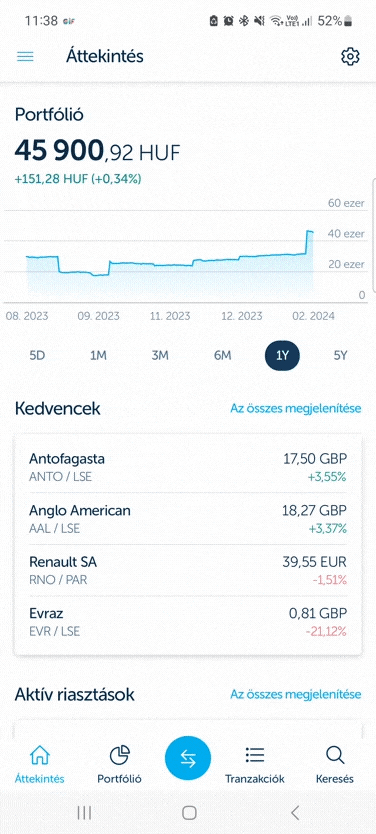Tap the blue central trade arrows button

[x=188, y=759]
